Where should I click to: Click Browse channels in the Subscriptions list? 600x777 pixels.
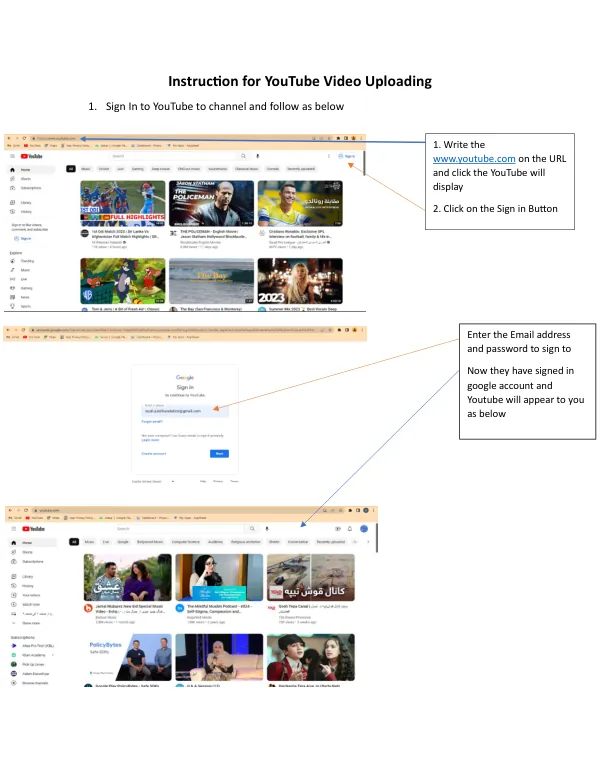[x=30, y=683]
